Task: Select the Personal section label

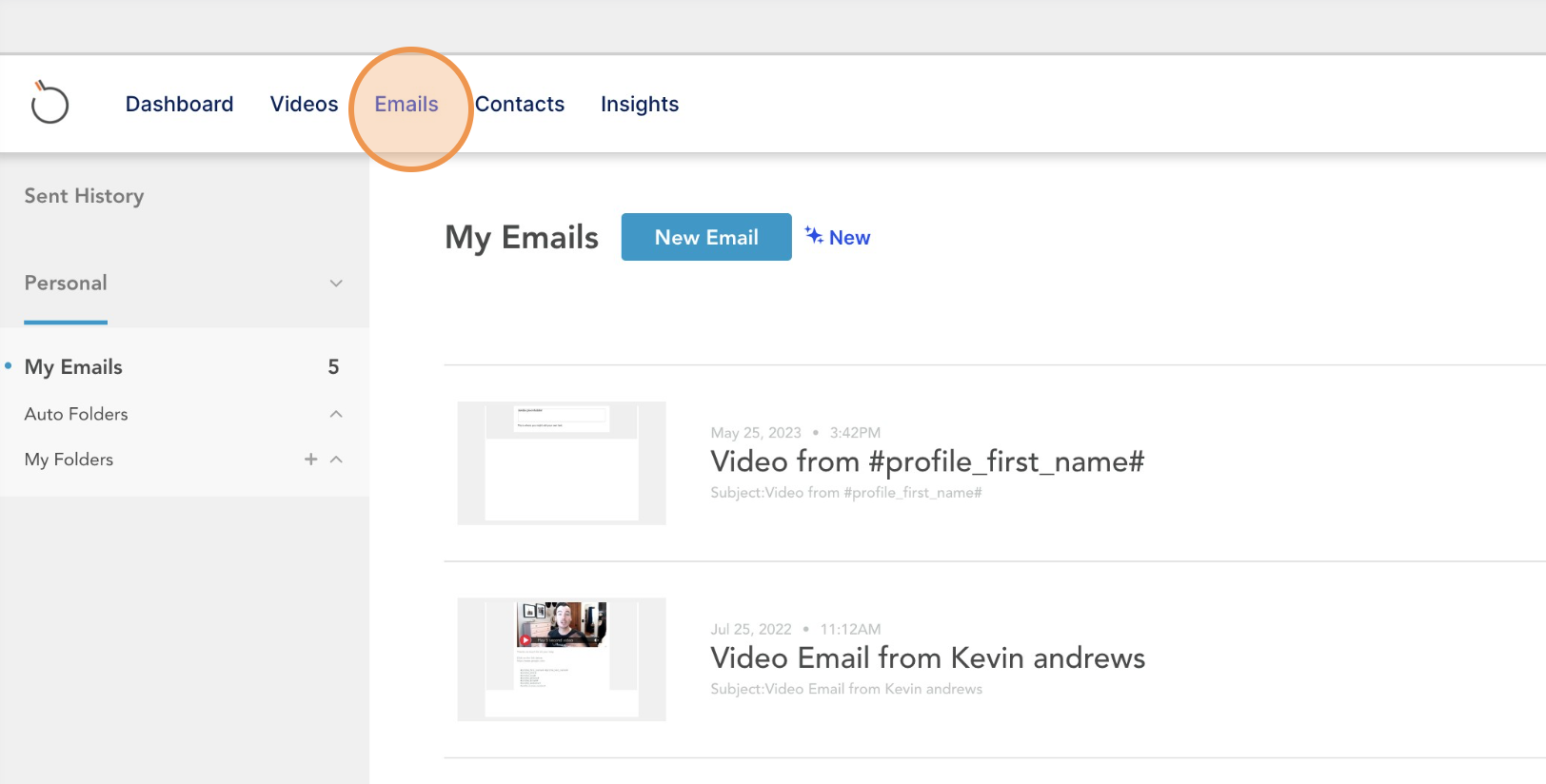Action: (66, 283)
